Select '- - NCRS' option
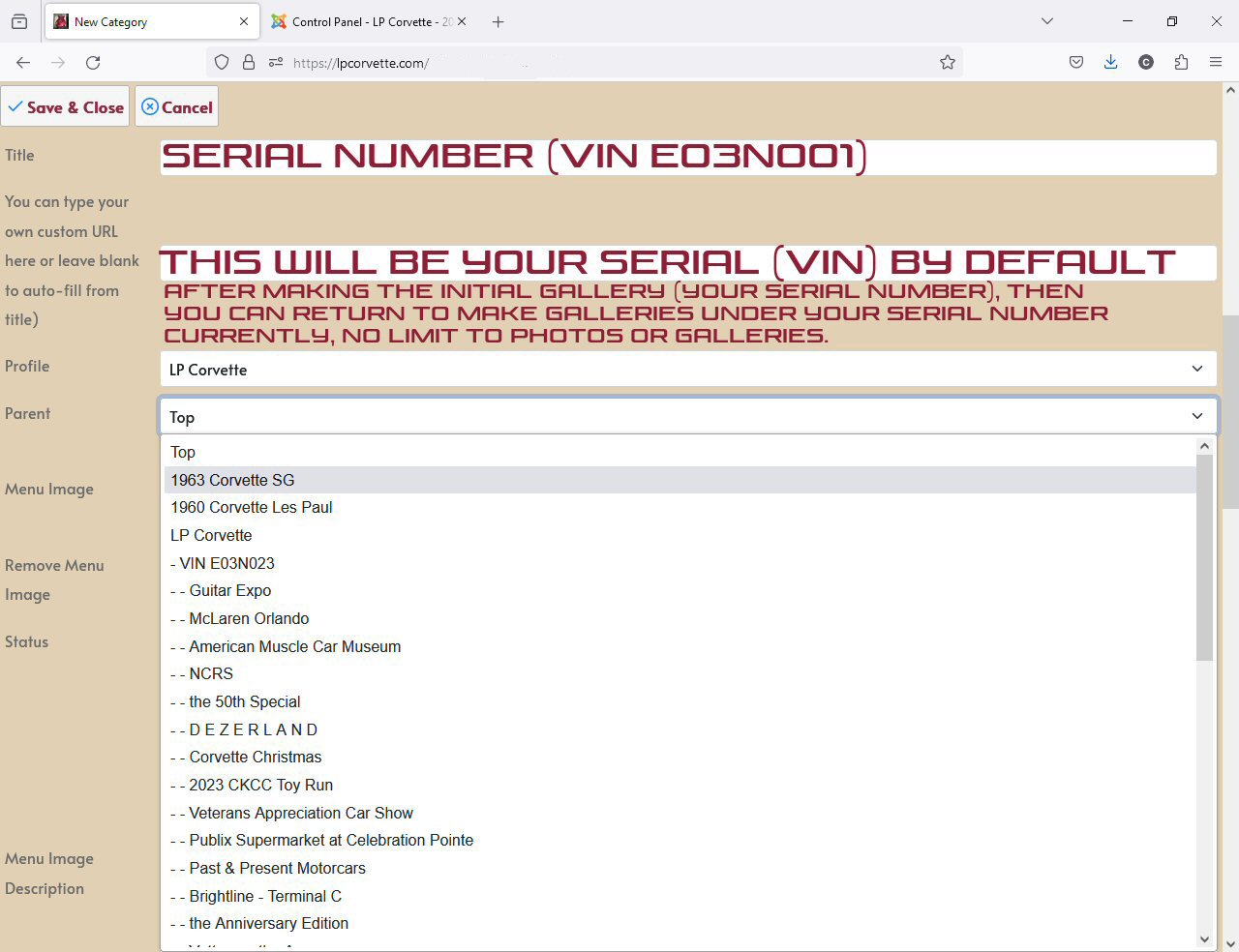Viewport: 1239px width, 952px height. (x=680, y=673)
